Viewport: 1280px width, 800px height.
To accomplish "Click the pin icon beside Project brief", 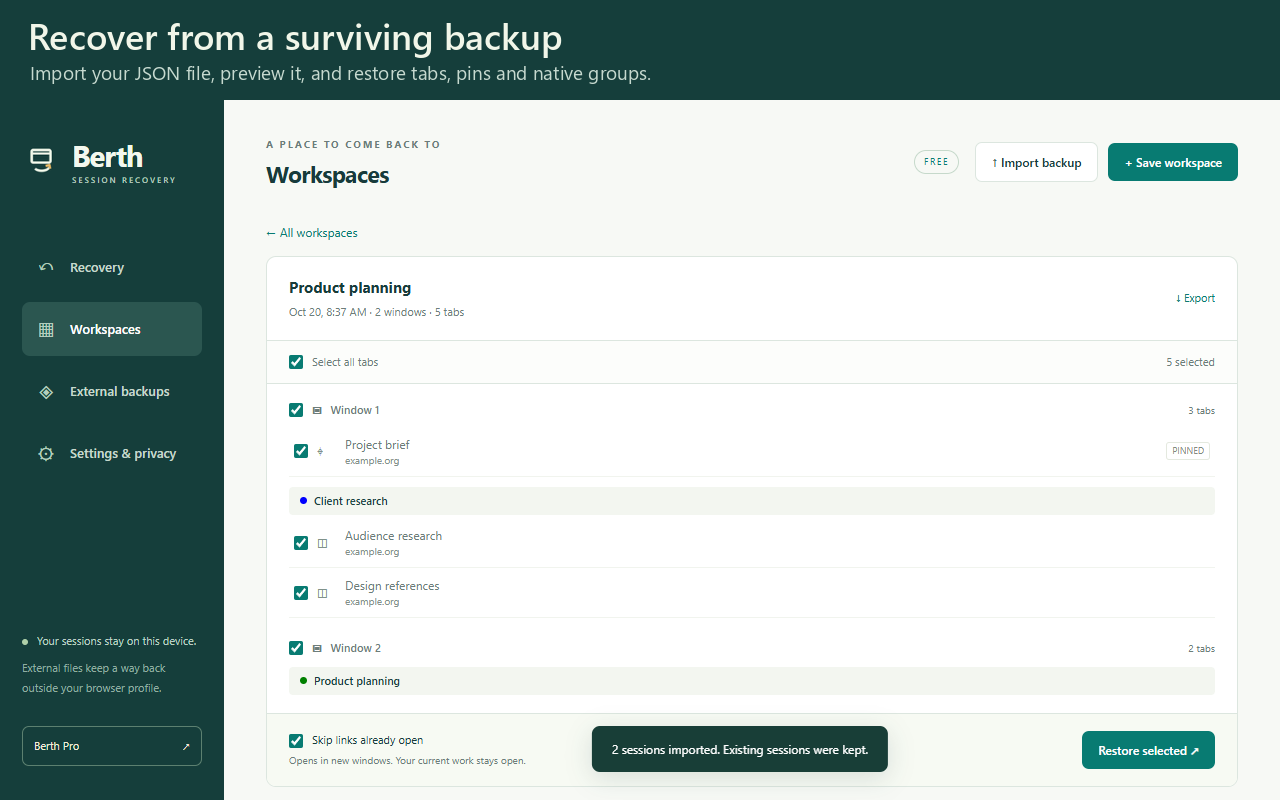I will (321, 451).
